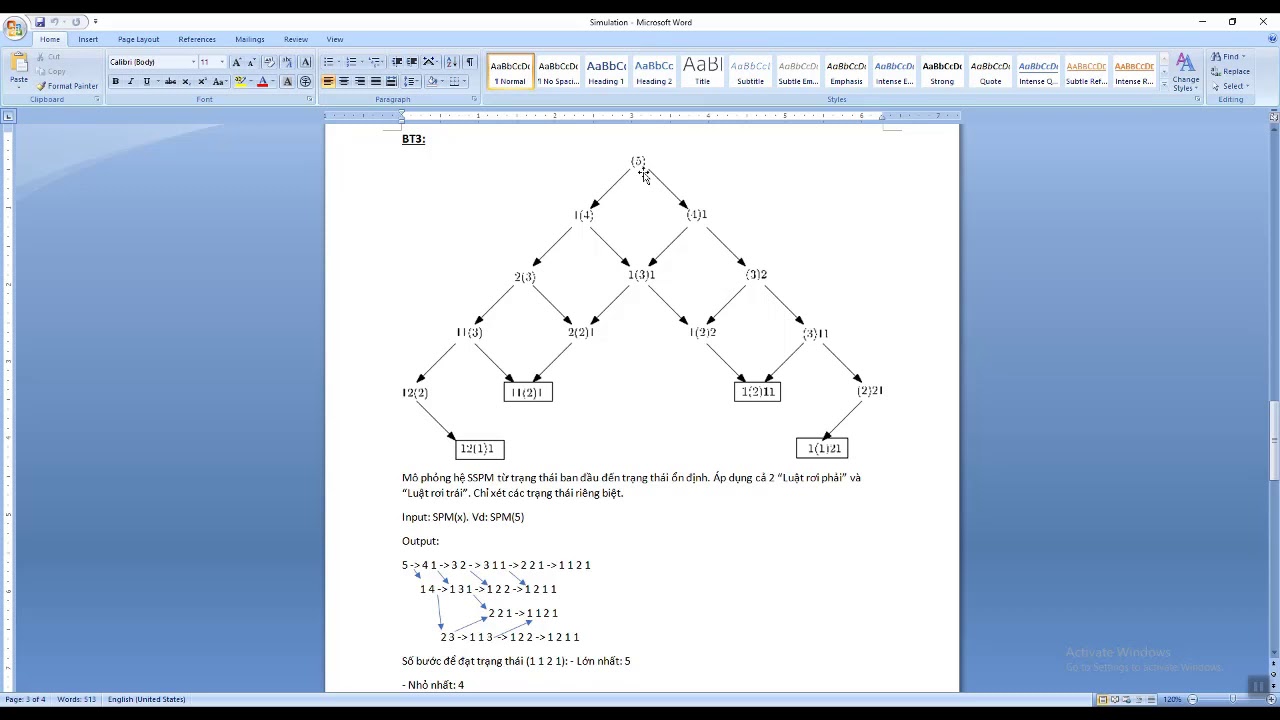The width and height of the screenshot is (1280, 720).
Task: Center the paragraph text
Action: 344,82
